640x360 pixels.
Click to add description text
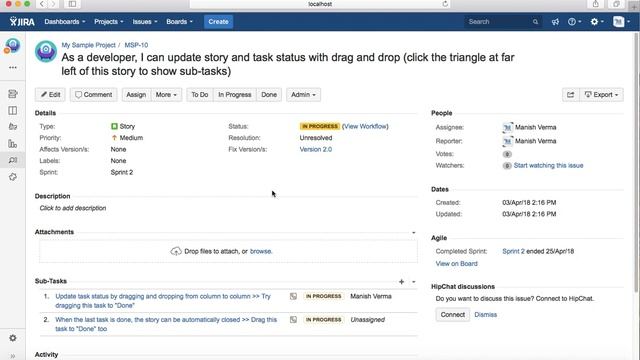tap(73, 208)
